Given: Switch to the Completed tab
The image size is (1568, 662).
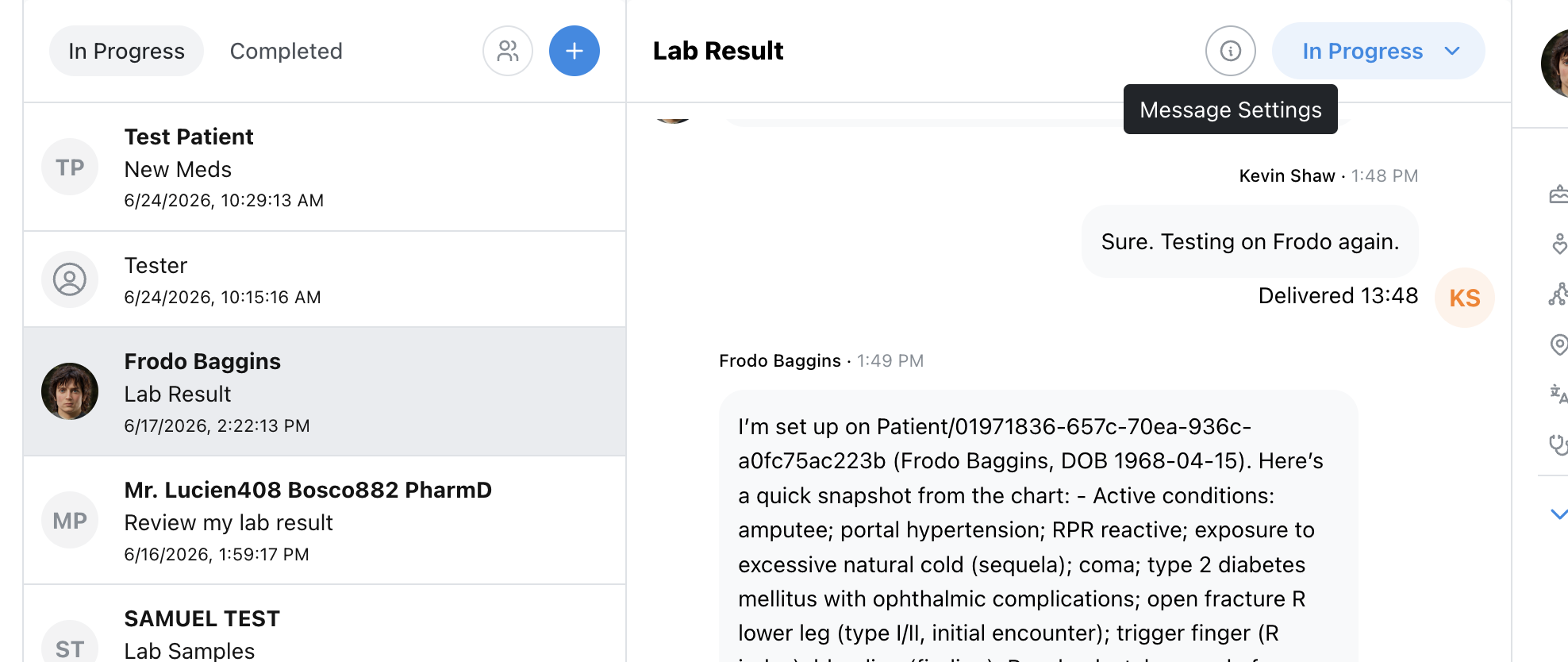Looking at the screenshot, I should coord(286,51).
